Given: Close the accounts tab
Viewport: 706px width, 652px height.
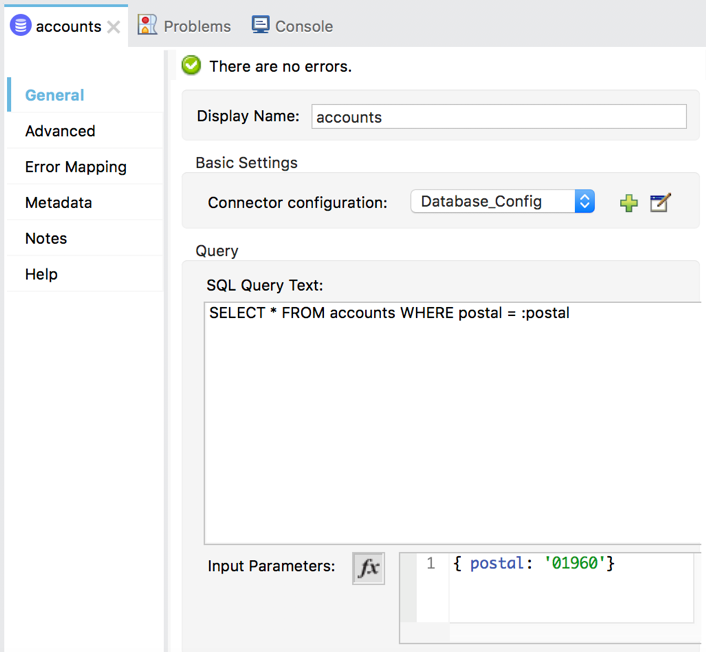Looking at the screenshot, I should pos(113,27).
